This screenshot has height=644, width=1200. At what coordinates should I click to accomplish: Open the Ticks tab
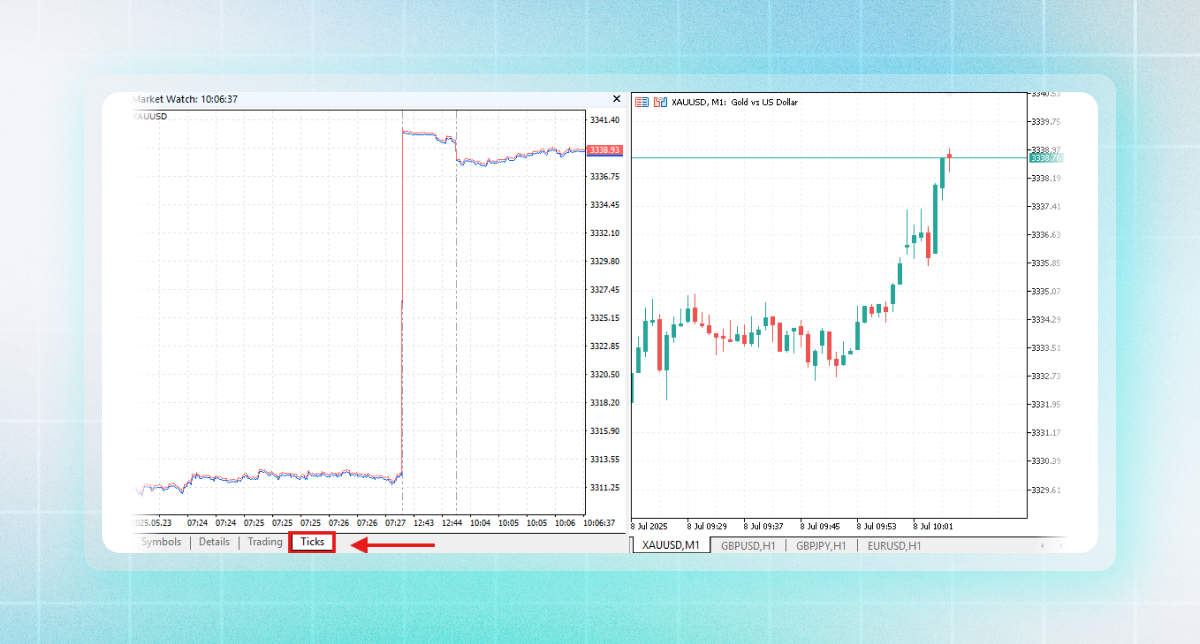(312, 542)
